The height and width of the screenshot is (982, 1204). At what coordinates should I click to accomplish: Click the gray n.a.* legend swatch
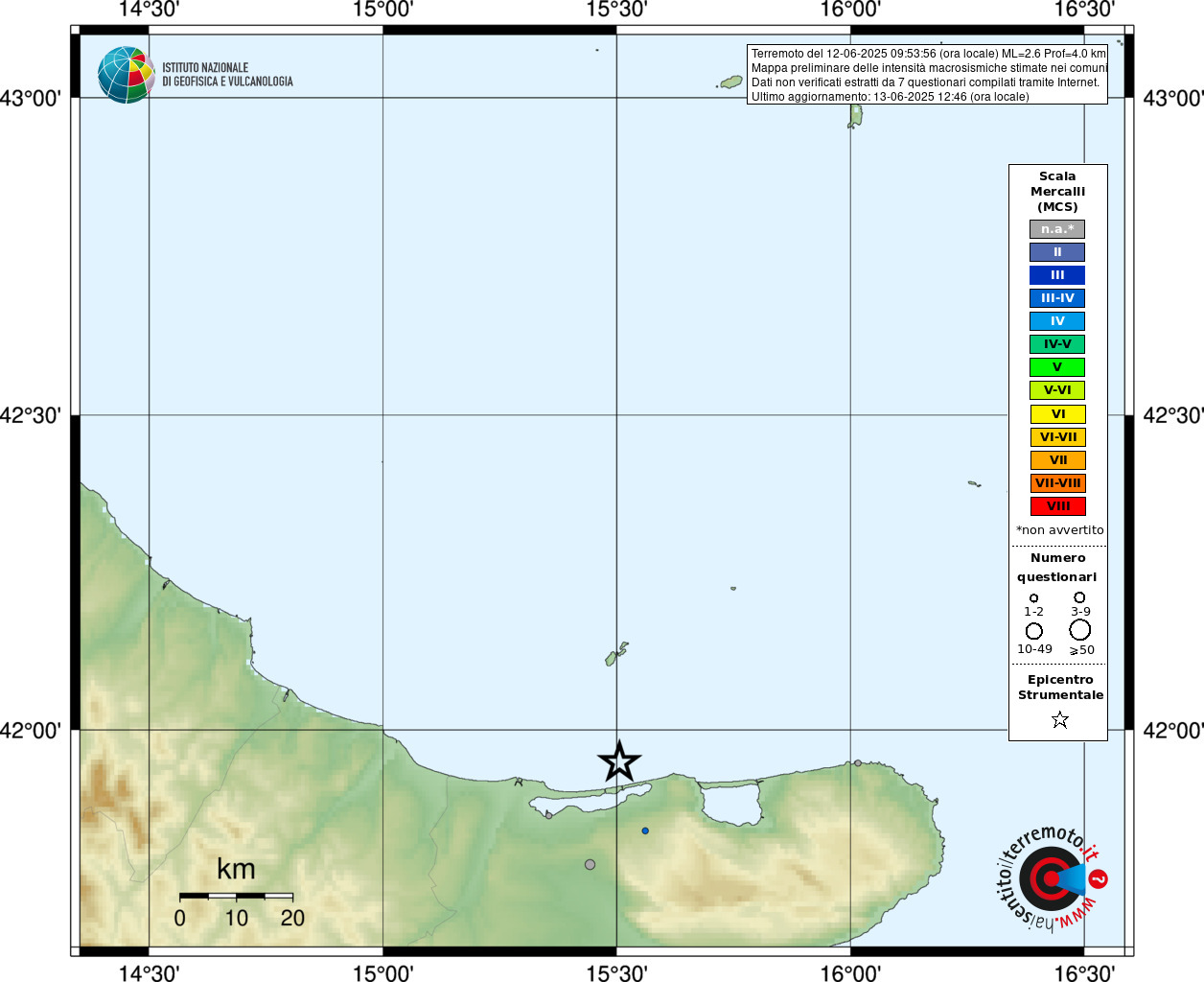click(x=1057, y=229)
